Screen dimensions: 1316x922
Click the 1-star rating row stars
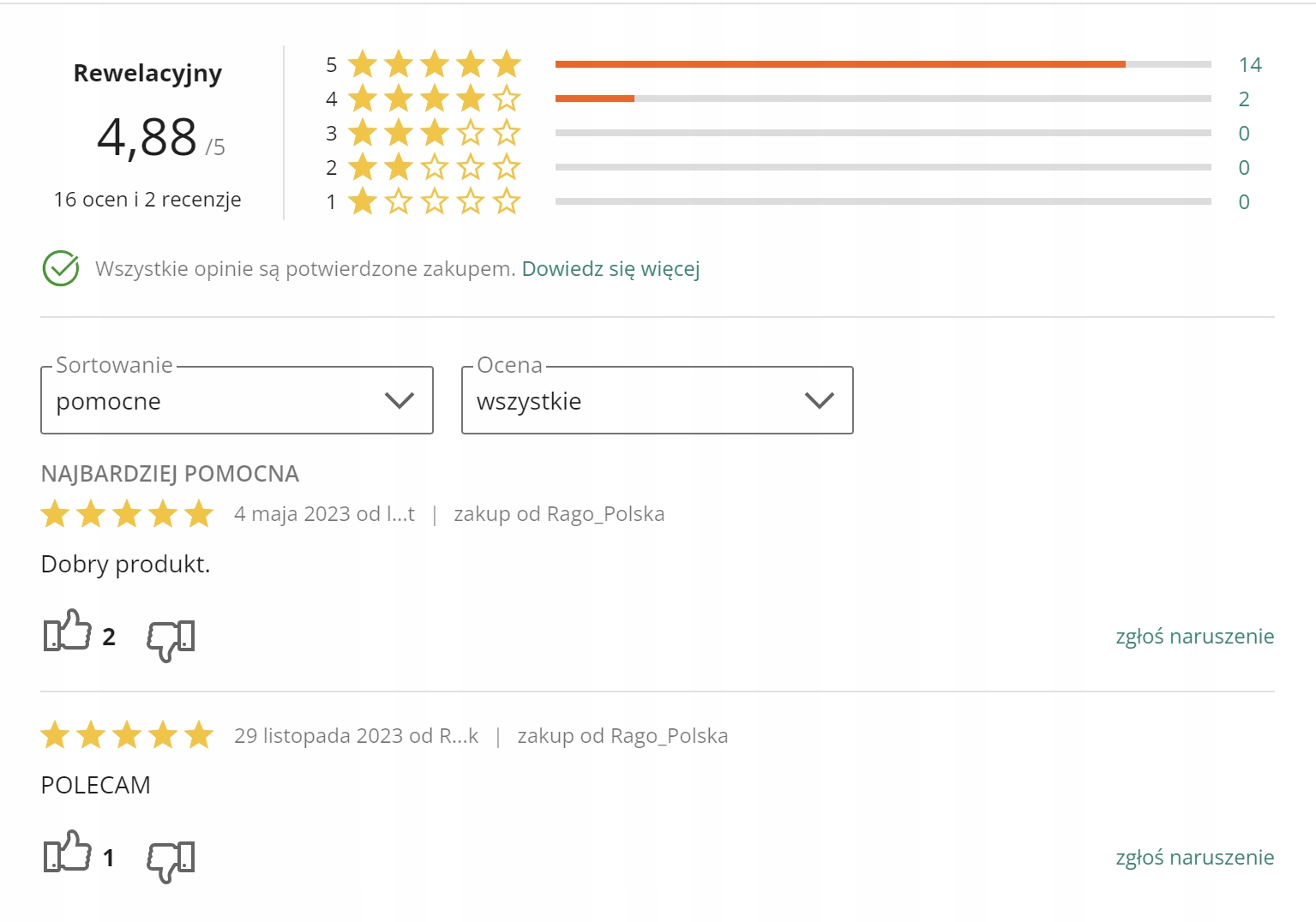pyautogui.click(x=435, y=201)
